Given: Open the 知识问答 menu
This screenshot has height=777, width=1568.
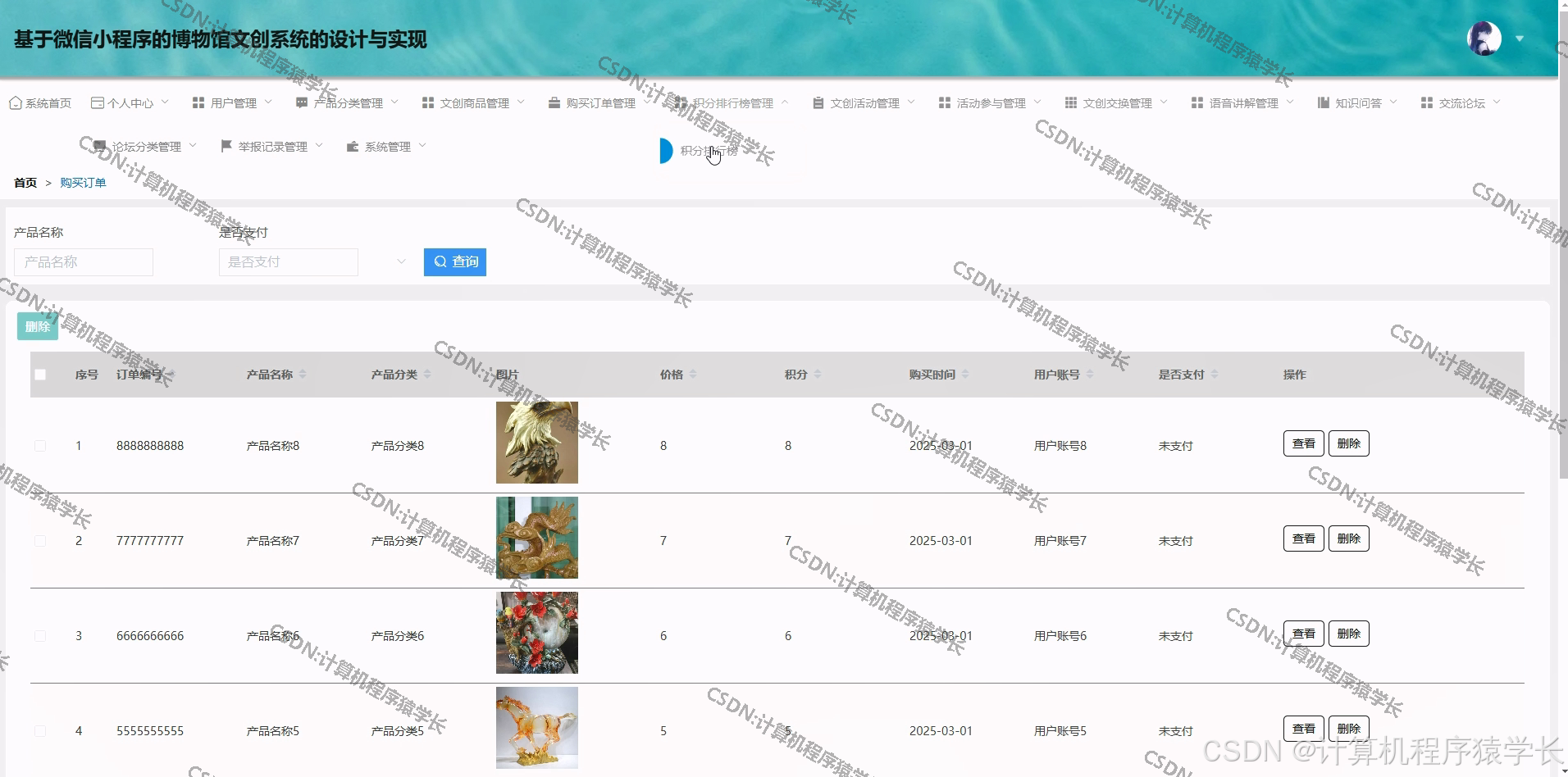Looking at the screenshot, I should tap(1357, 103).
